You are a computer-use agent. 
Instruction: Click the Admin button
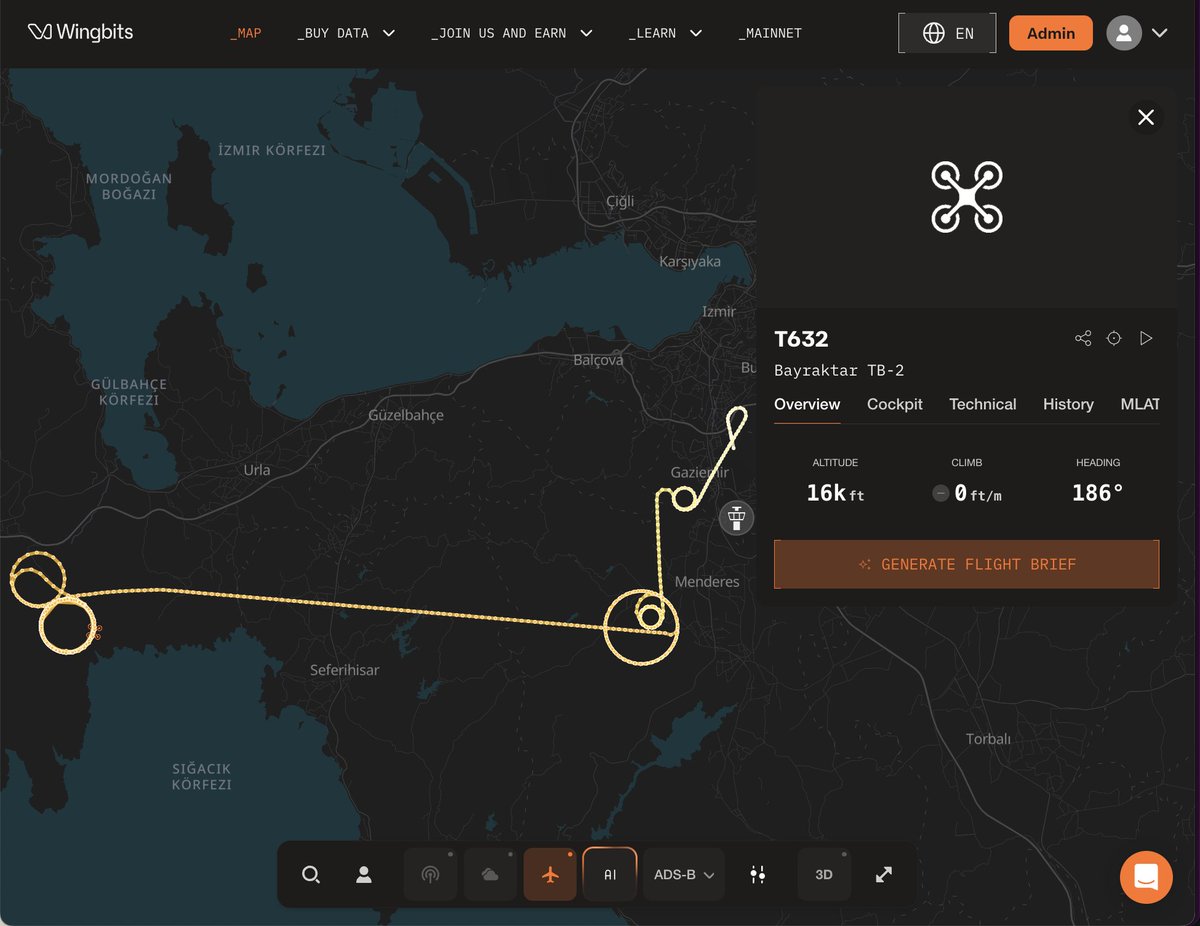click(x=1051, y=33)
